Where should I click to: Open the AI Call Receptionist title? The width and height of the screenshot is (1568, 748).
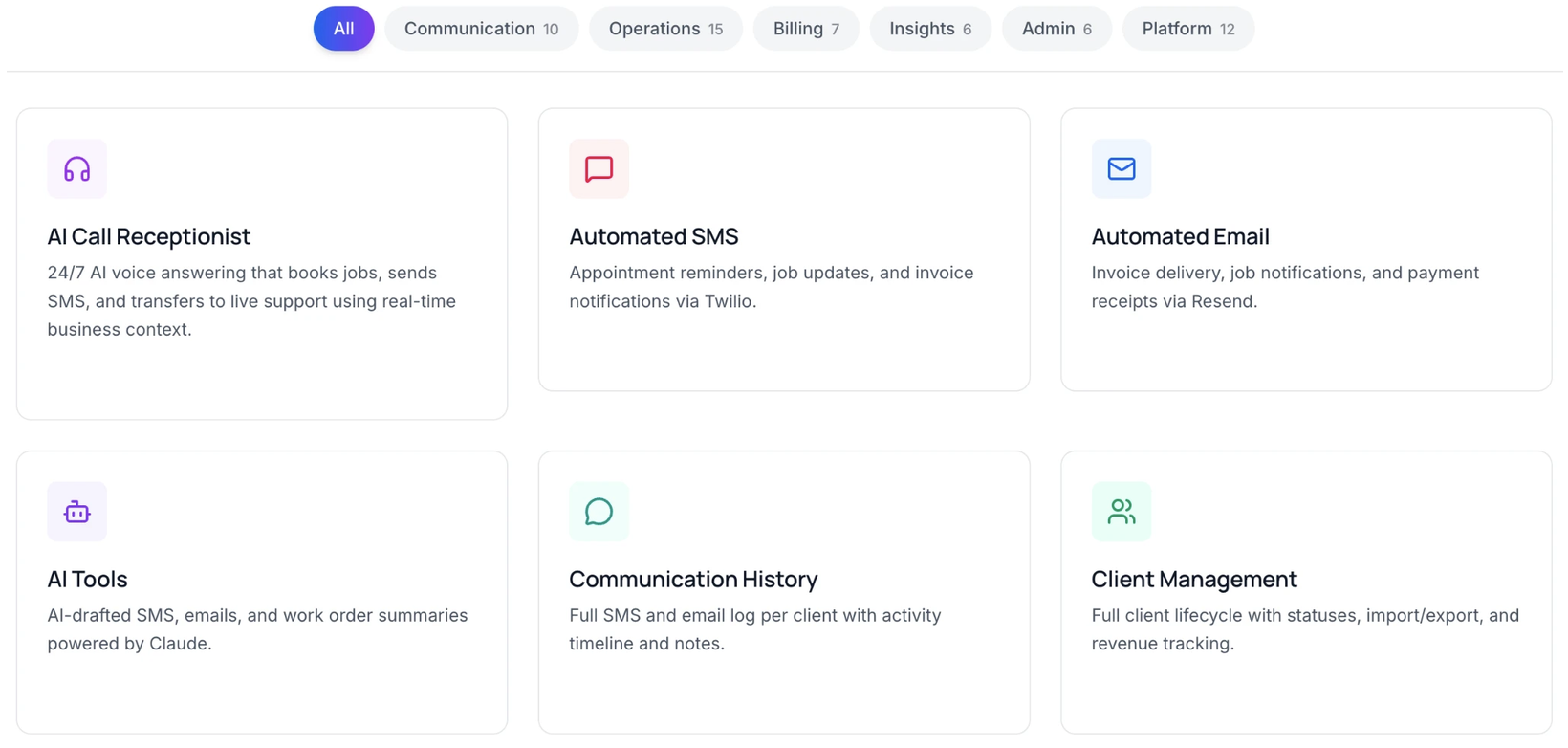pyautogui.click(x=149, y=236)
